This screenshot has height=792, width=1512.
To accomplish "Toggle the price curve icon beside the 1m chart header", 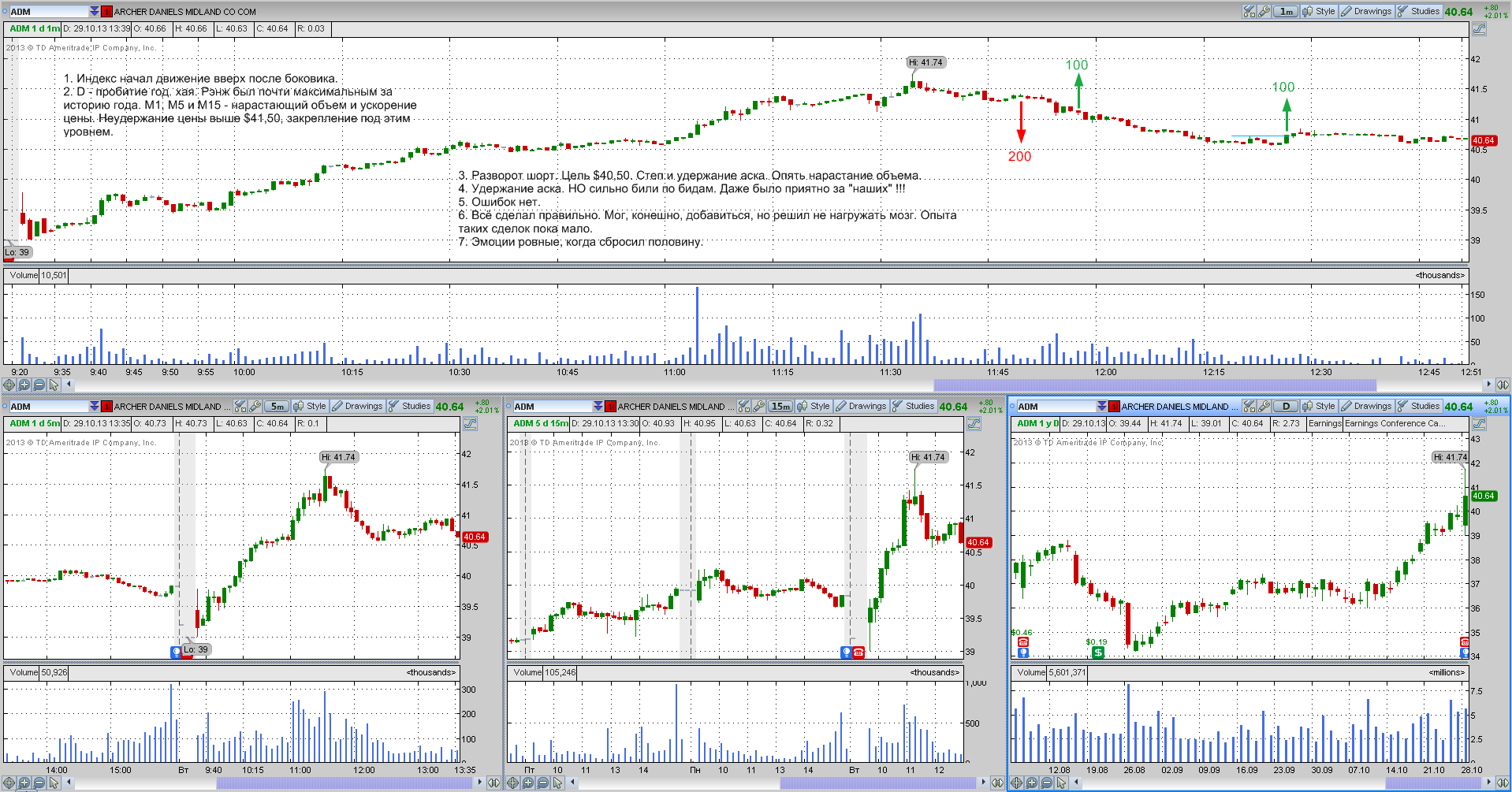I will click(1479, 28).
